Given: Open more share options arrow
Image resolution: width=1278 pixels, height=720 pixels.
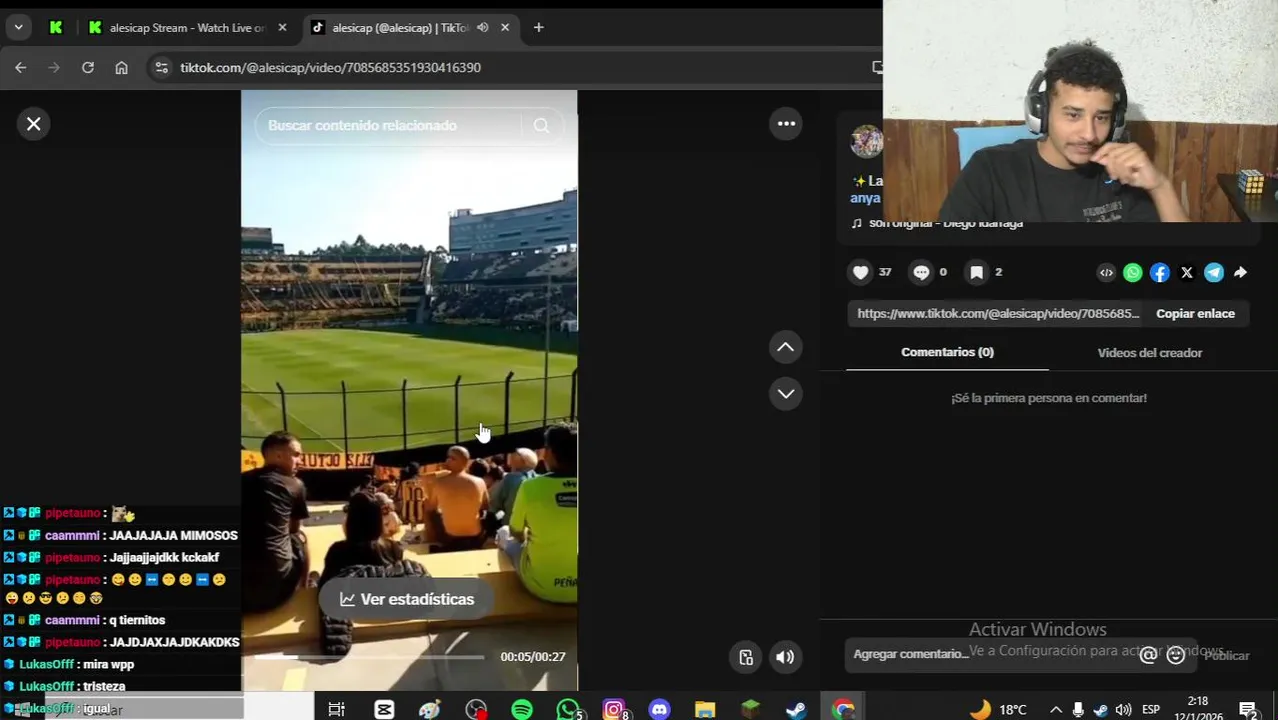Looking at the screenshot, I should pos(1240,272).
